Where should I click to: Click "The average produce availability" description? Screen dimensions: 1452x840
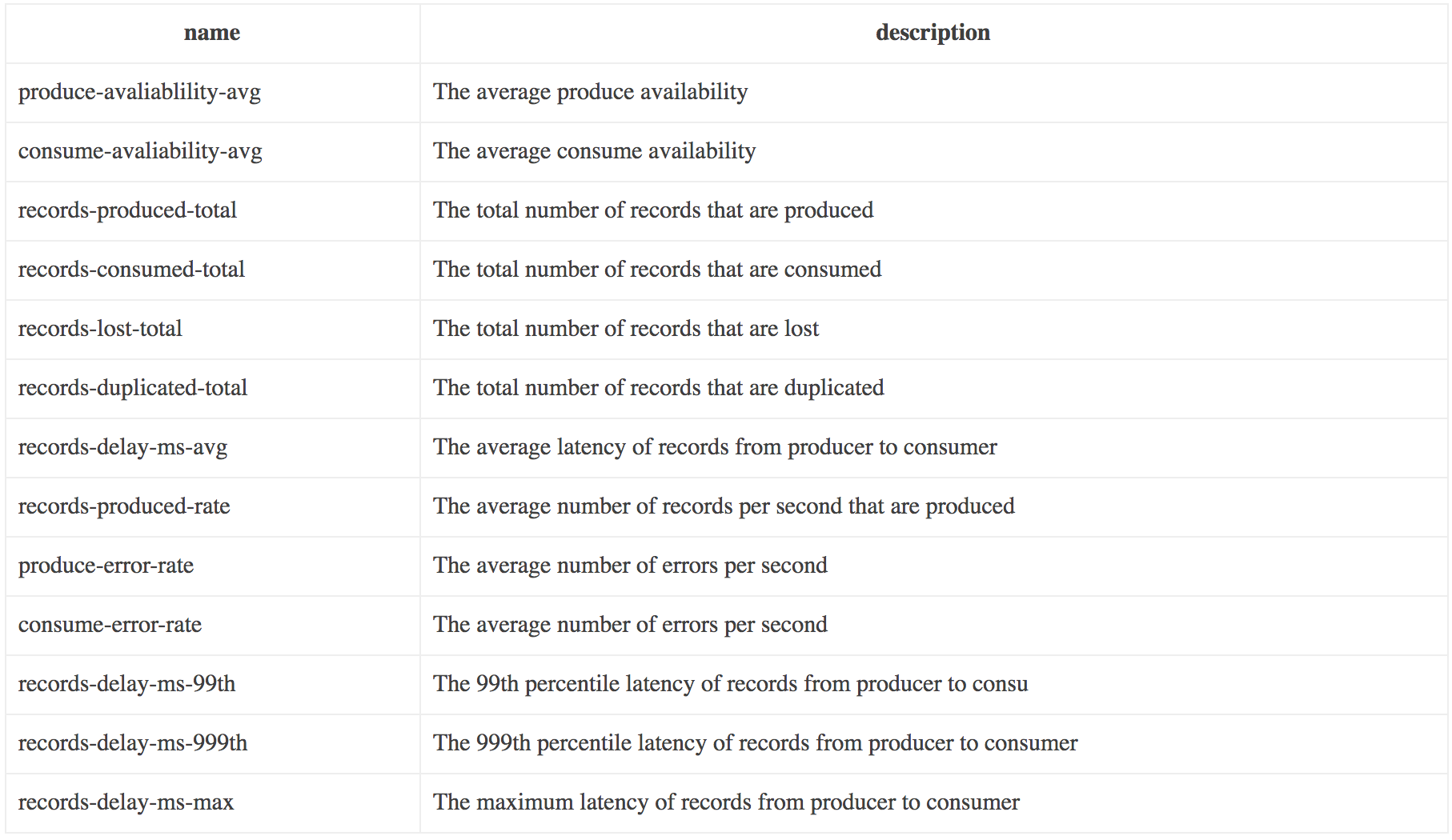(x=591, y=93)
